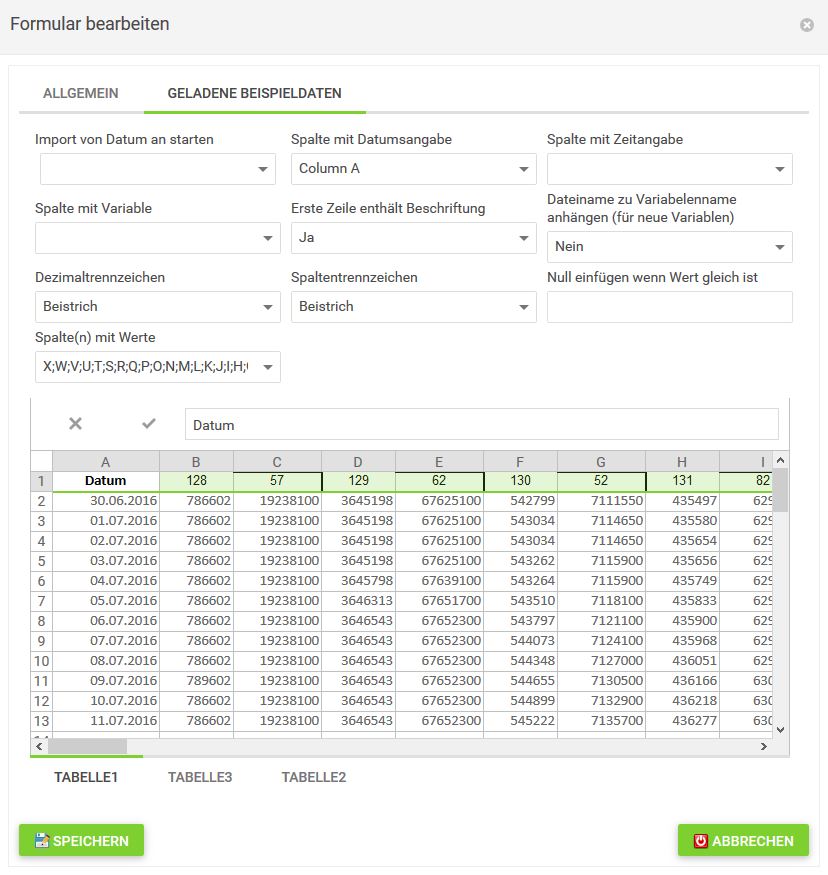Viewport: 828px width, 875px height.
Task: Click cell with value 128 in row 1
Action: point(196,481)
